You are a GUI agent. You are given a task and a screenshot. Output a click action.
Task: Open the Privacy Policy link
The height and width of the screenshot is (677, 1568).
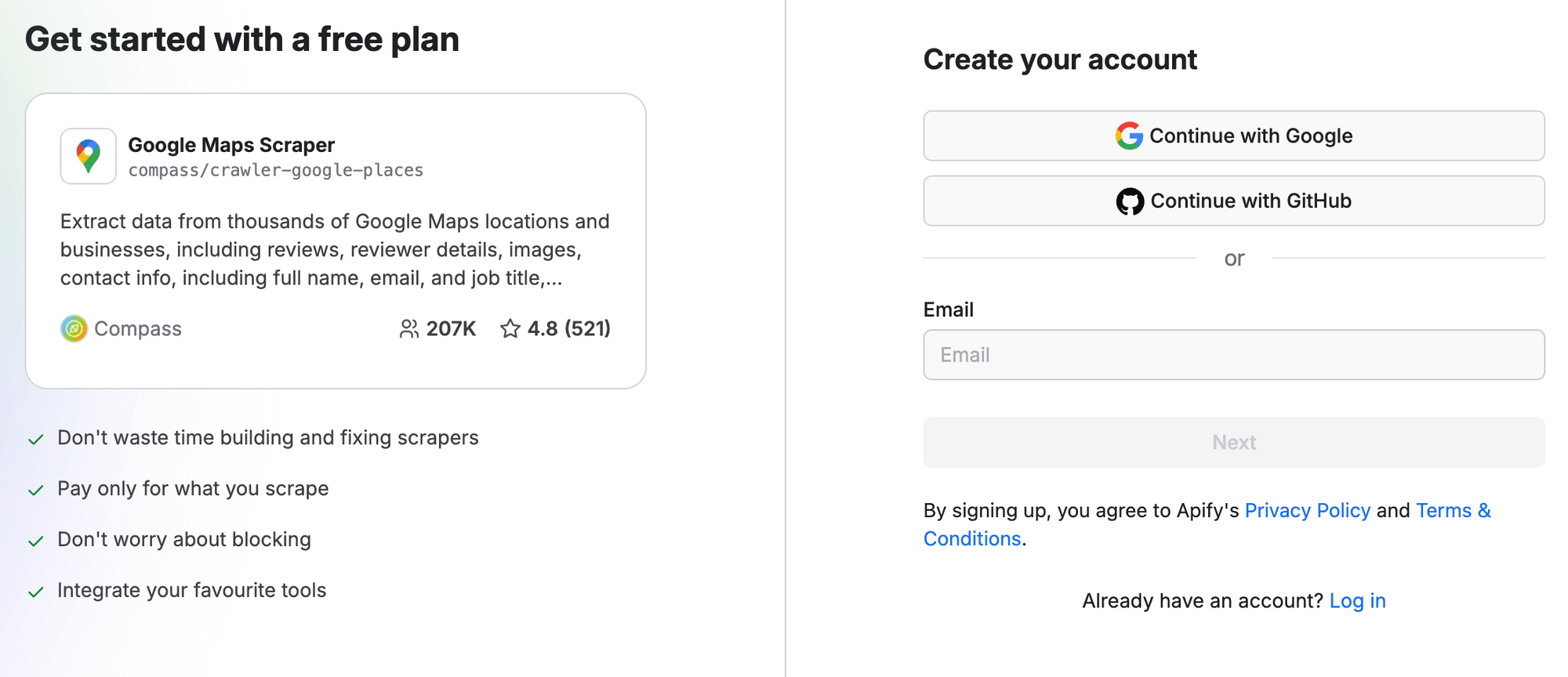point(1308,510)
